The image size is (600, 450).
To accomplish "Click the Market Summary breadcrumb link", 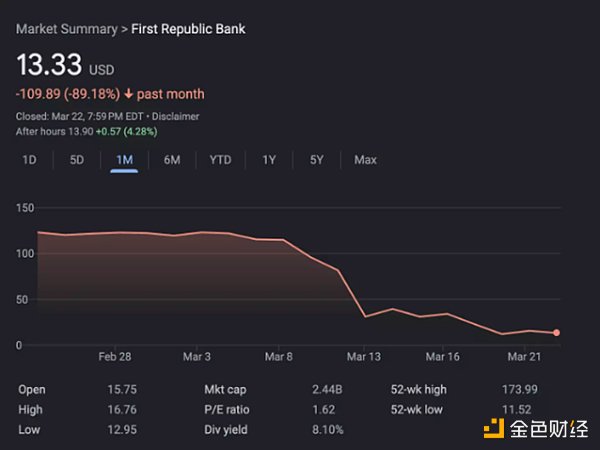I will pyautogui.click(x=65, y=29).
